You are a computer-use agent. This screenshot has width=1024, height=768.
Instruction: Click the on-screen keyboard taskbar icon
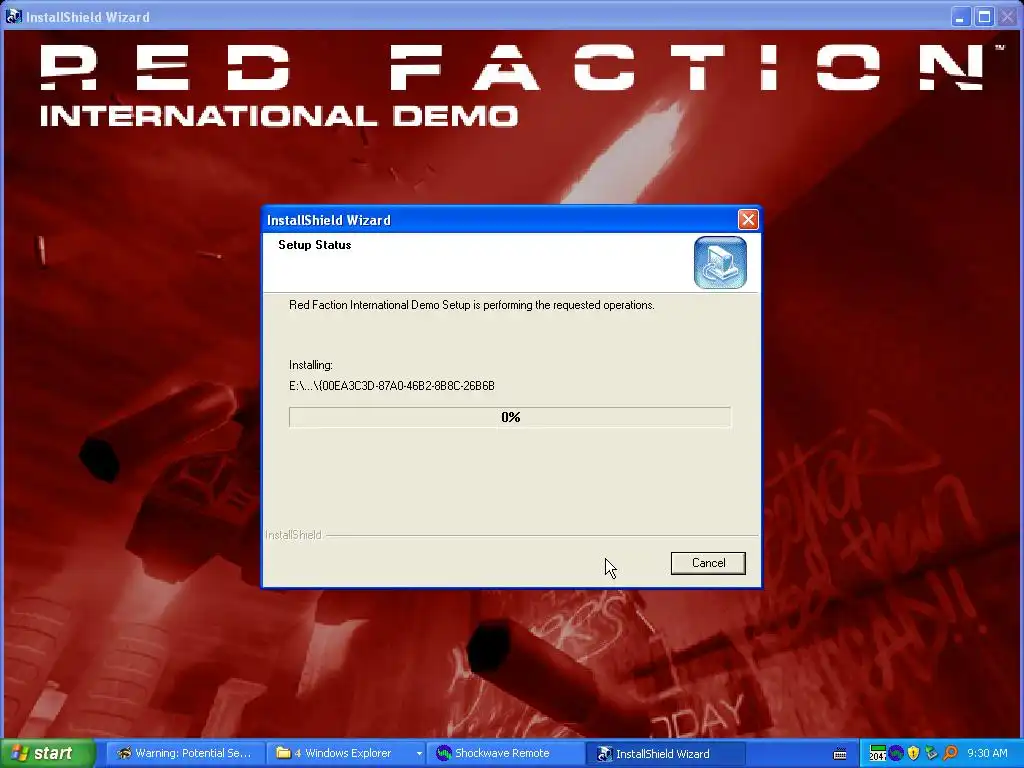[x=840, y=754]
